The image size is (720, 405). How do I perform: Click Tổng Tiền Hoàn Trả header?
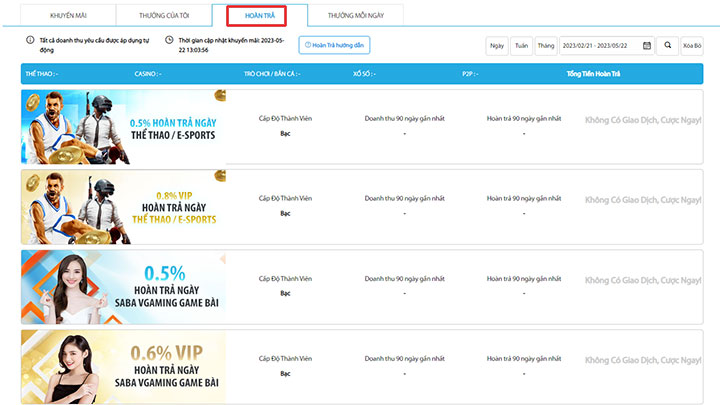pyautogui.click(x=593, y=74)
